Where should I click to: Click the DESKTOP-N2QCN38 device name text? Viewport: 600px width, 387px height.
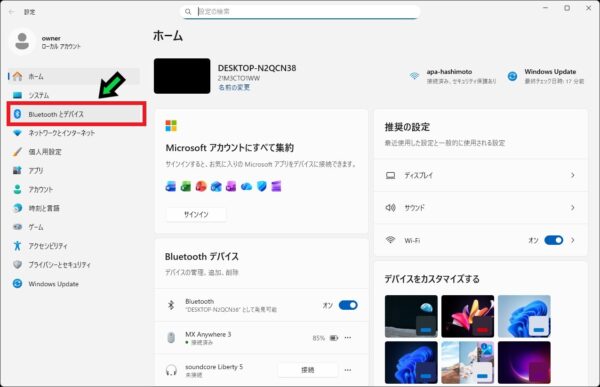pyautogui.click(x=257, y=68)
